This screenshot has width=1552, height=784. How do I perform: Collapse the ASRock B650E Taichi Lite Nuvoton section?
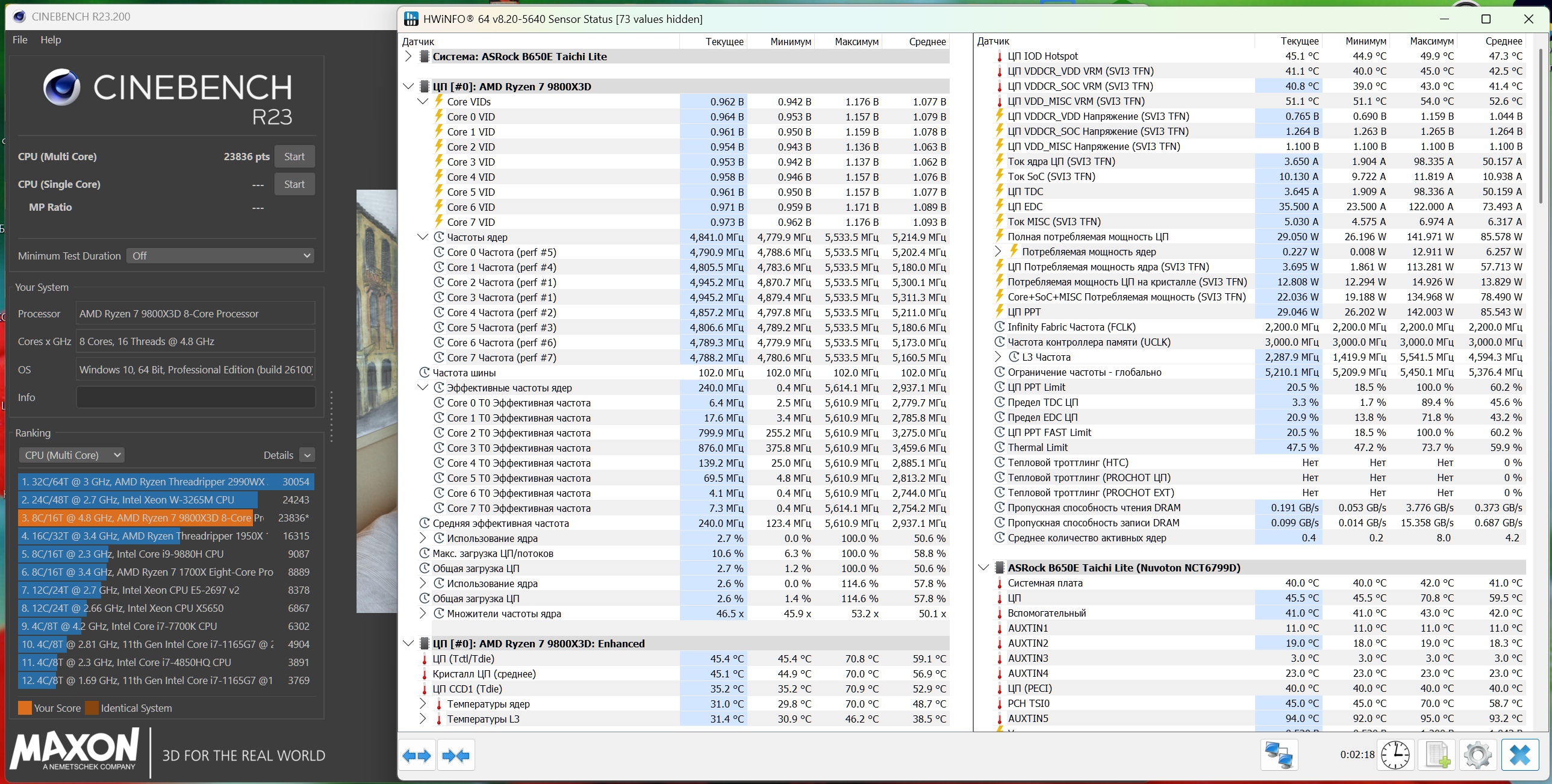(x=983, y=567)
